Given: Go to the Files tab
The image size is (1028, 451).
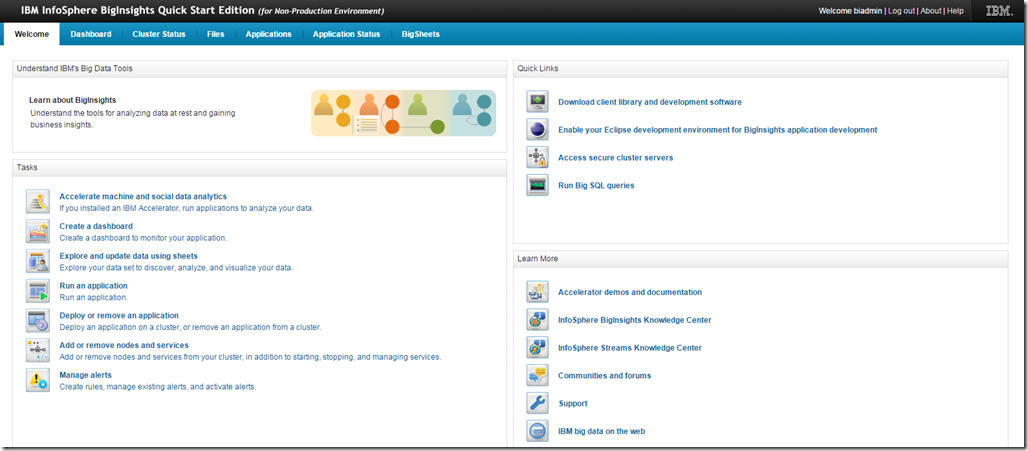Looking at the screenshot, I should click(216, 34).
